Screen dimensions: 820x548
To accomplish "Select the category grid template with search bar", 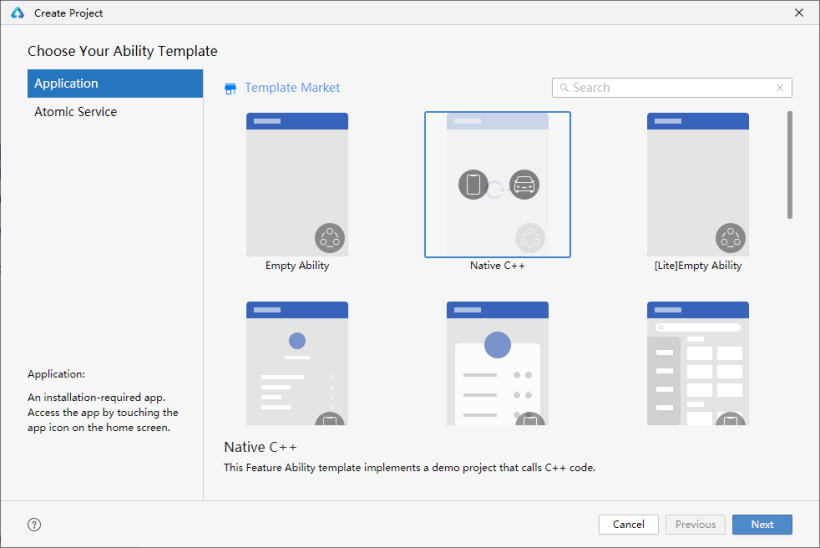I will pyautogui.click(x=698, y=363).
